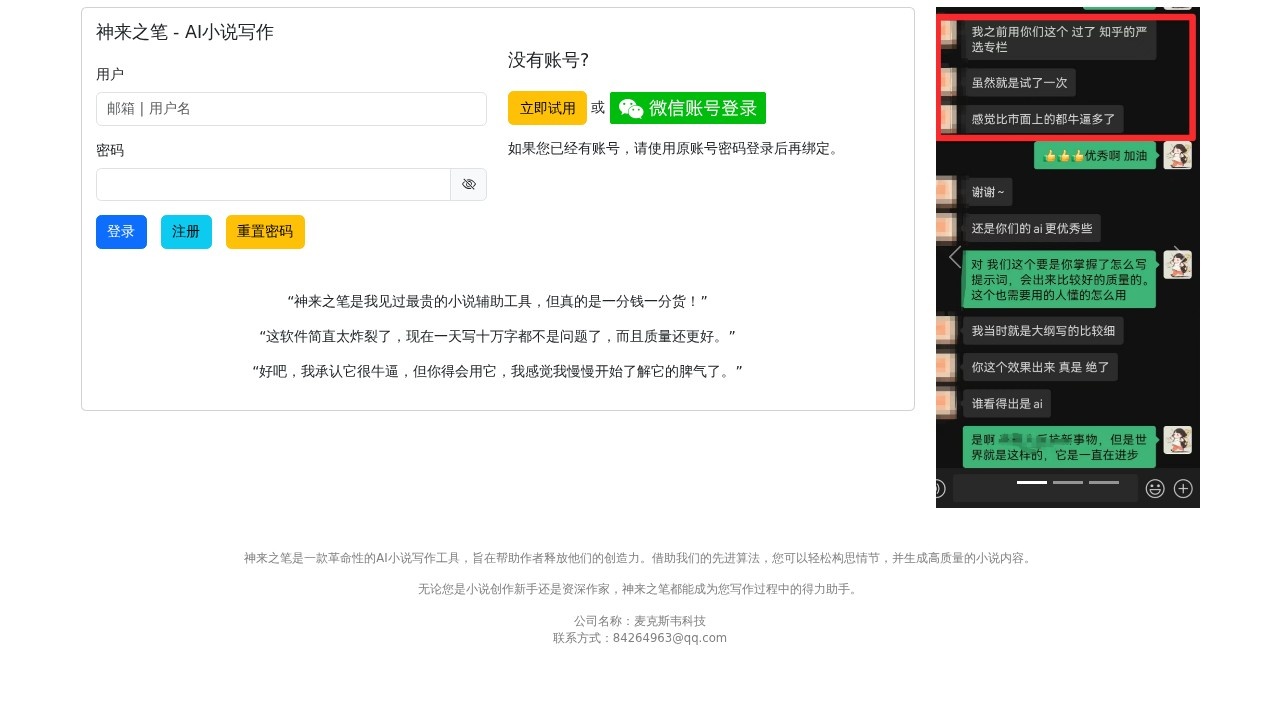Image resolution: width=1280 pixels, height=720 pixels.
Task: Go to next carousel slide arrow
Action: pyautogui.click(x=1180, y=257)
